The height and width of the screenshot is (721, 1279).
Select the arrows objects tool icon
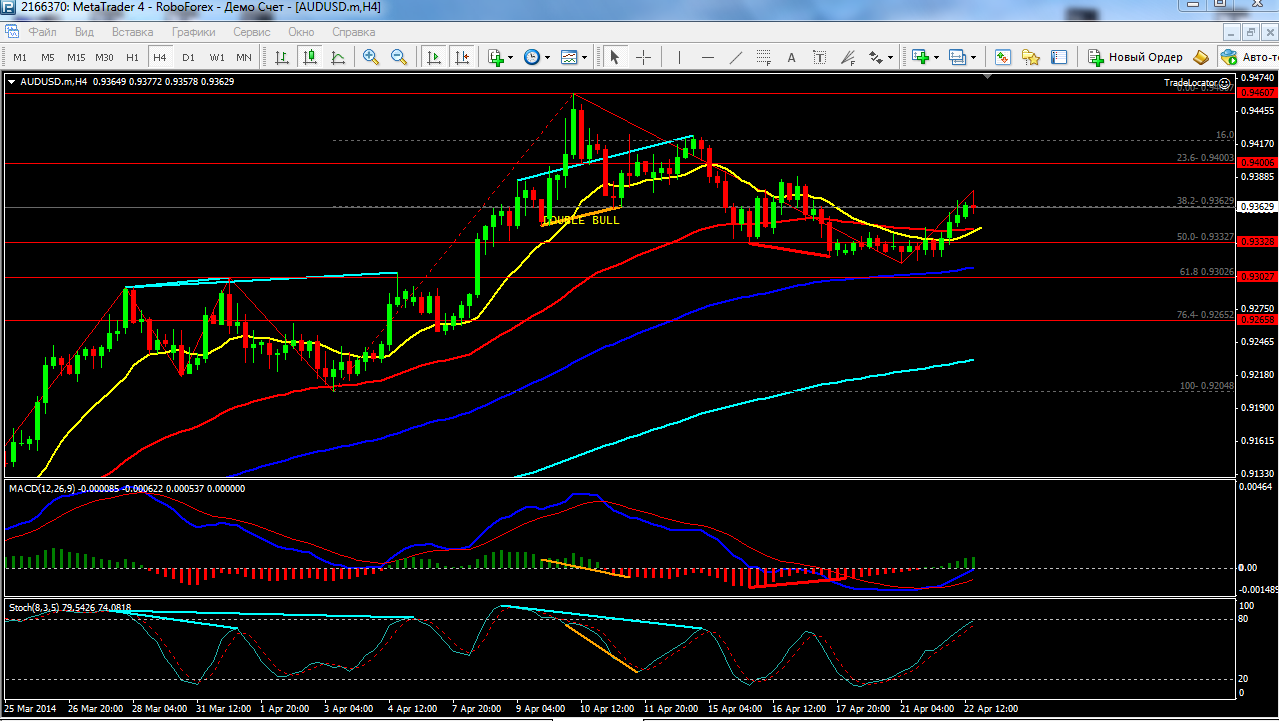(x=876, y=57)
